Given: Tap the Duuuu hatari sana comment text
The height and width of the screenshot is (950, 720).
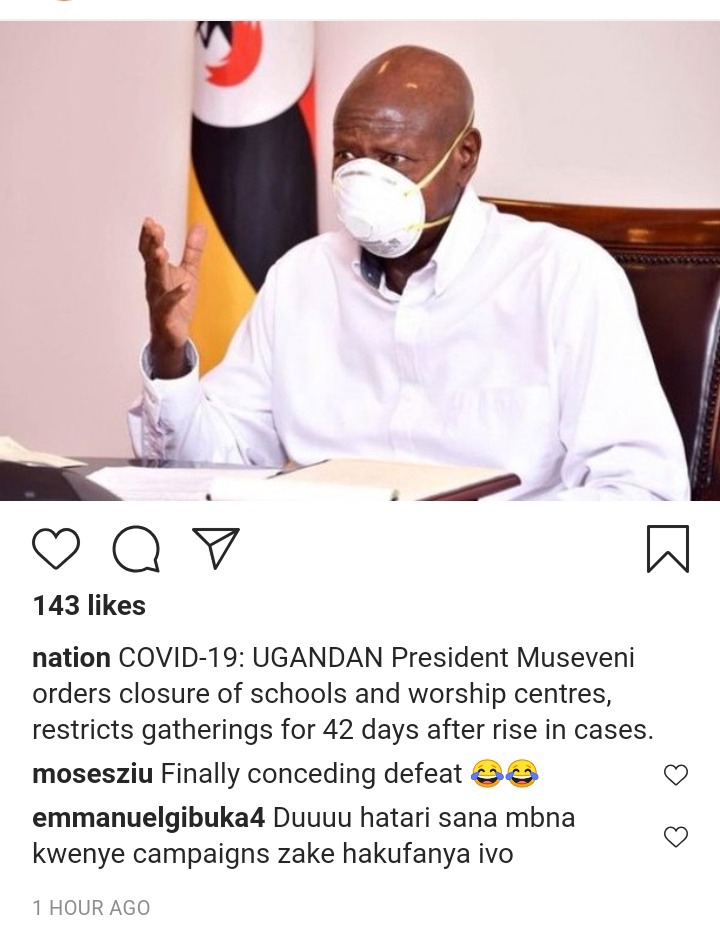Looking at the screenshot, I should point(303,836).
